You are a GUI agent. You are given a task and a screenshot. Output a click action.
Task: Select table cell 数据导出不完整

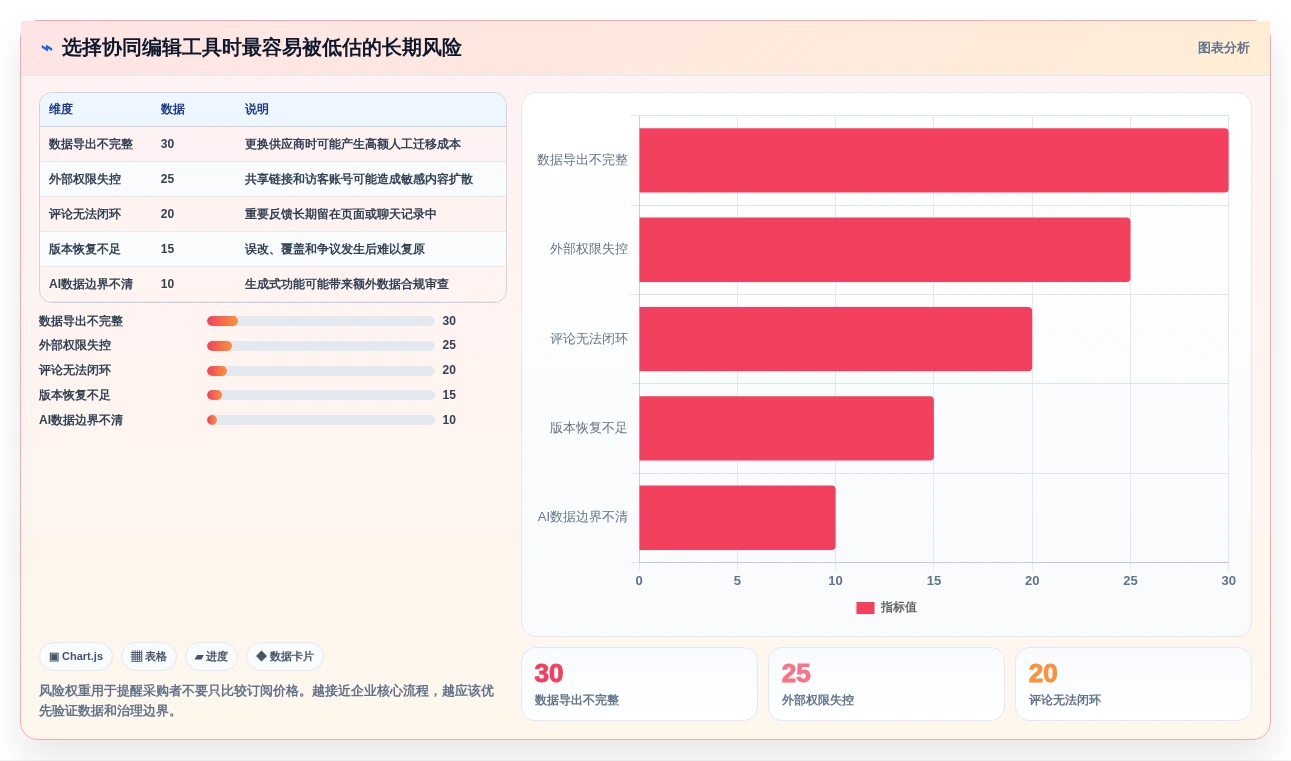click(91, 144)
